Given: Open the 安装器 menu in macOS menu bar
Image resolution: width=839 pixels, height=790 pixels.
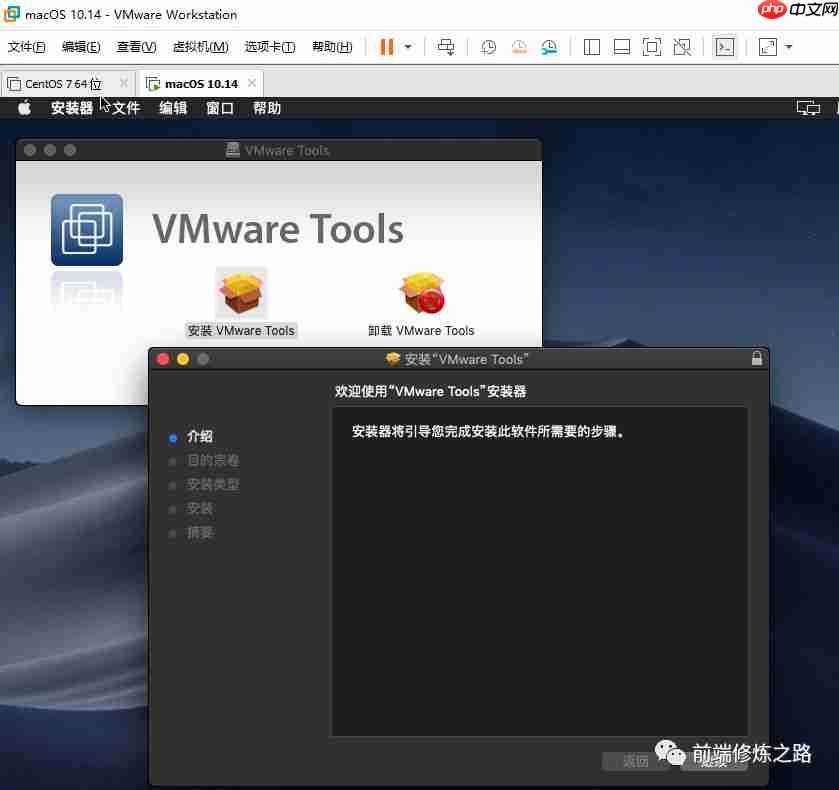Looking at the screenshot, I should coord(72,108).
